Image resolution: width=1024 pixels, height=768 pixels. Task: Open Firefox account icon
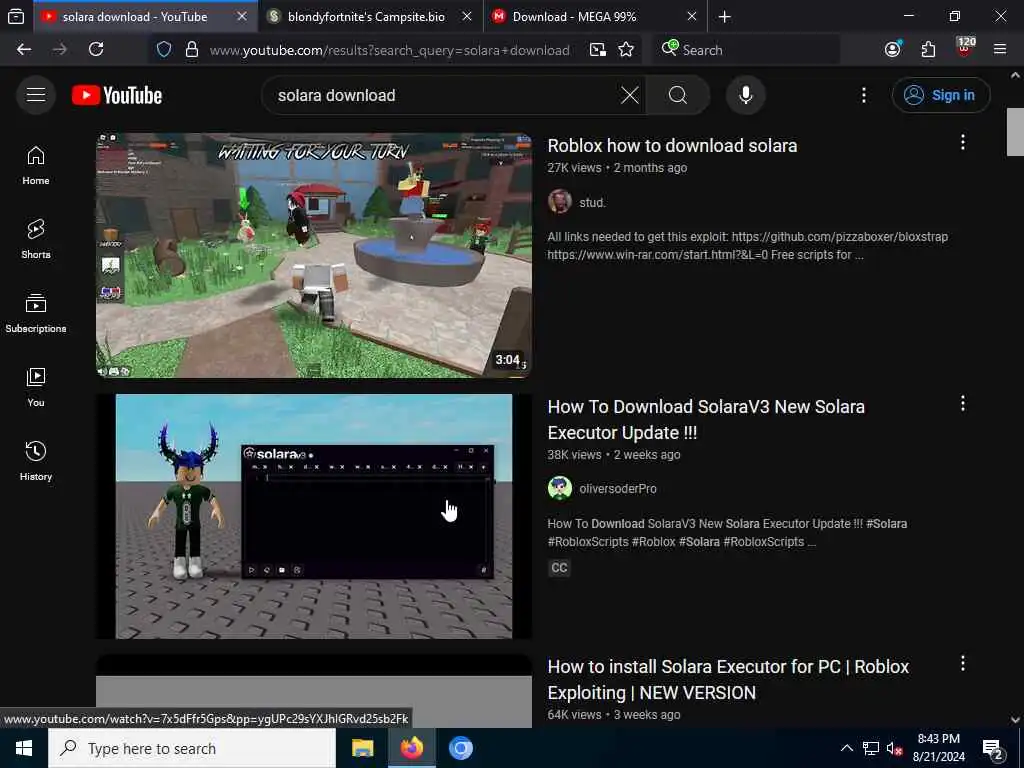pos(893,50)
